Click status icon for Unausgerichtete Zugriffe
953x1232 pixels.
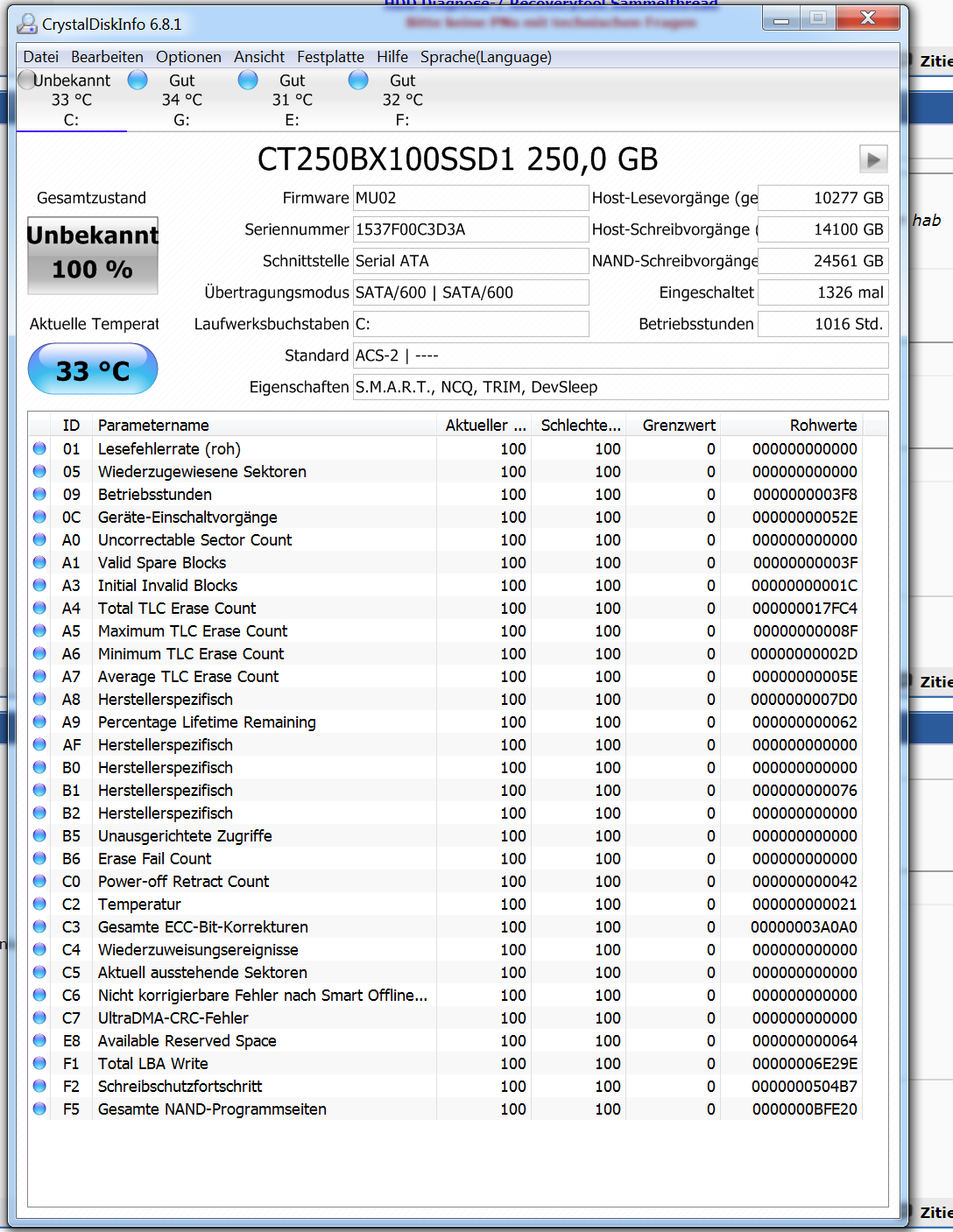coord(39,835)
